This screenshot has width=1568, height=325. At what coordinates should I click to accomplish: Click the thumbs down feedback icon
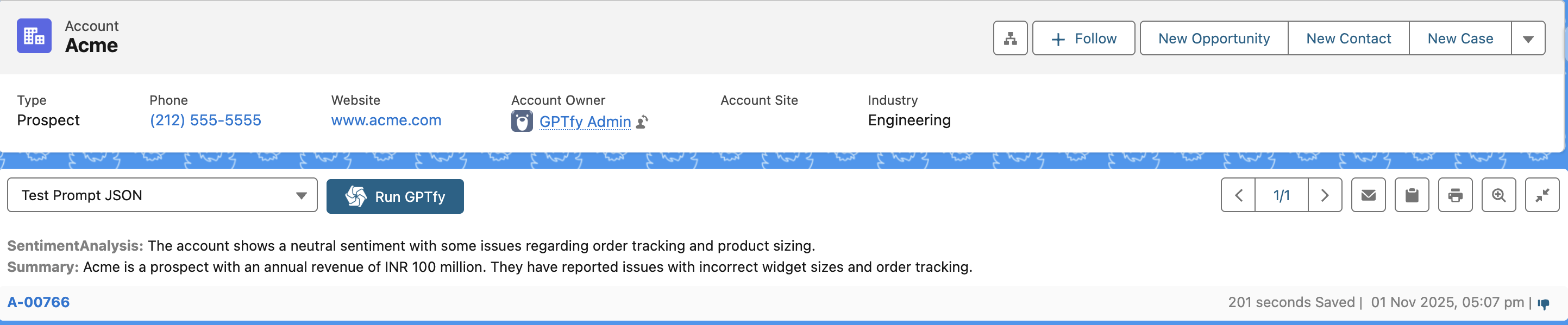coord(1543,304)
